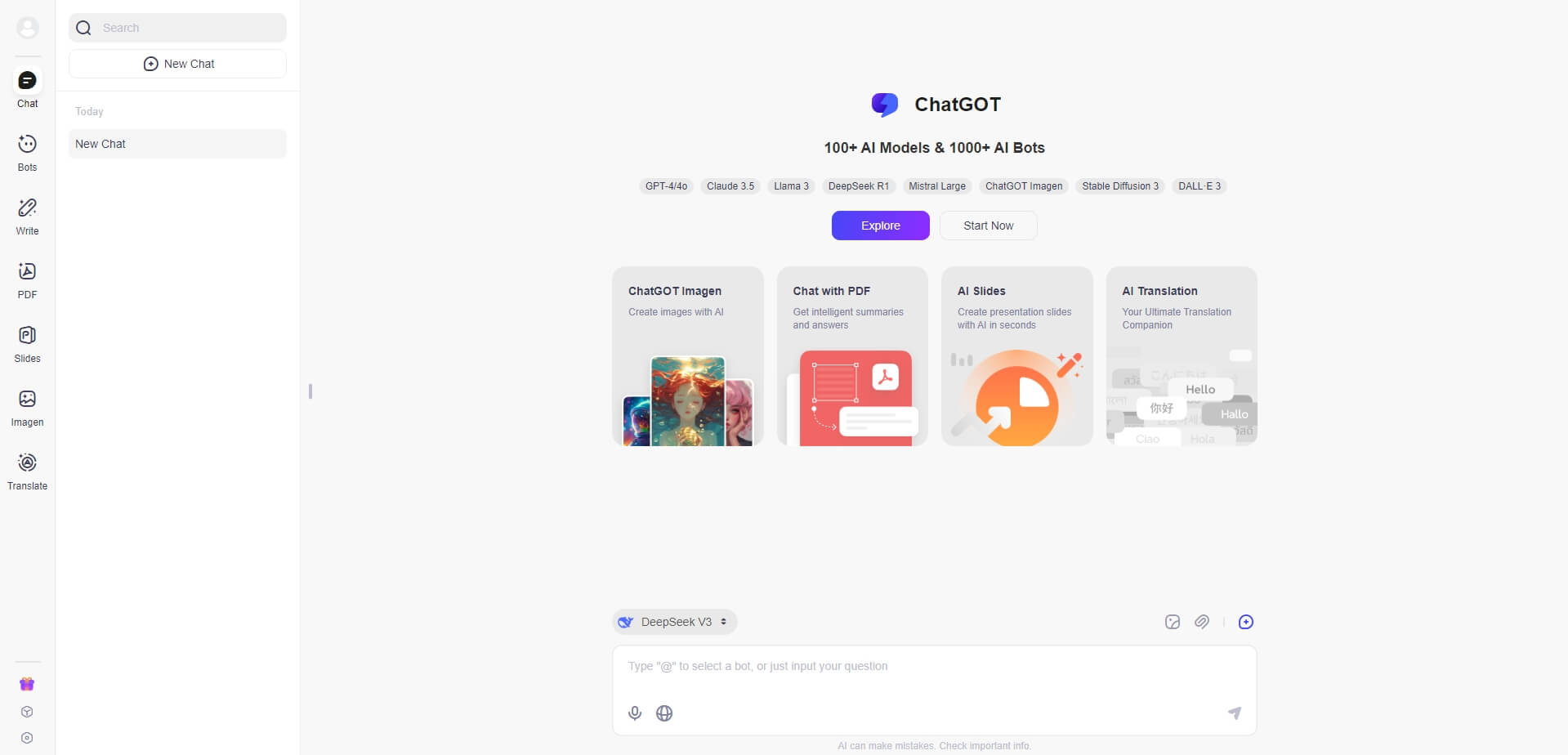
Task: Click the New Chat button
Action: [178, 64]
